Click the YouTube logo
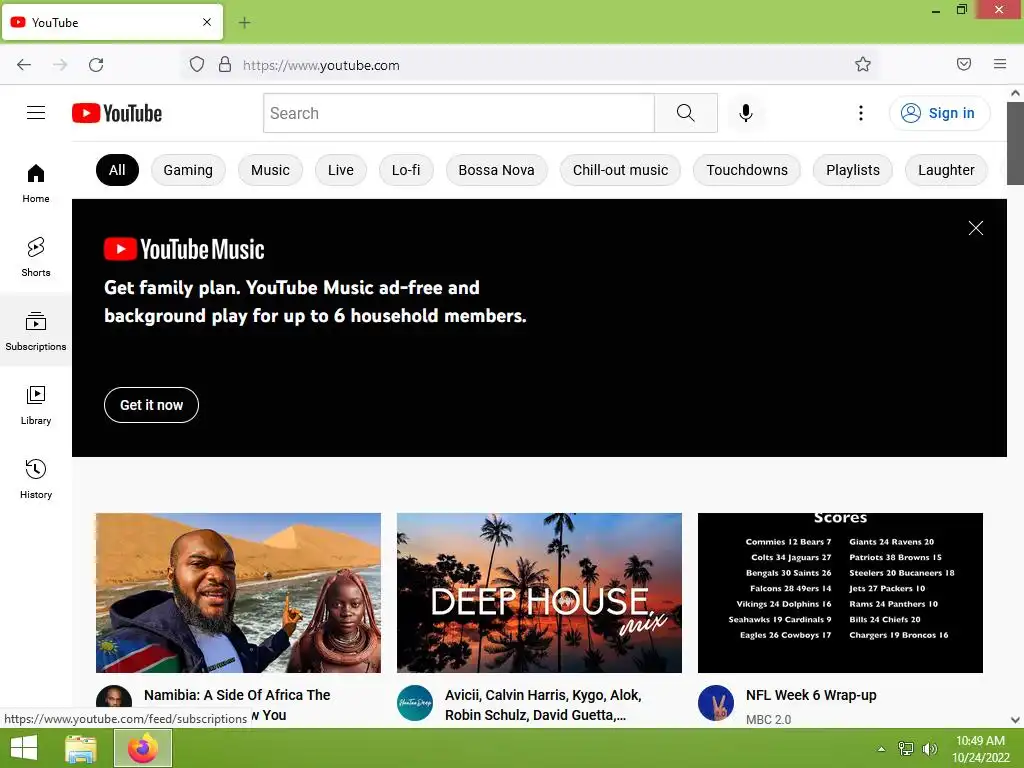The width and height of the screenshot is (1024, 768). pos(117,113)
